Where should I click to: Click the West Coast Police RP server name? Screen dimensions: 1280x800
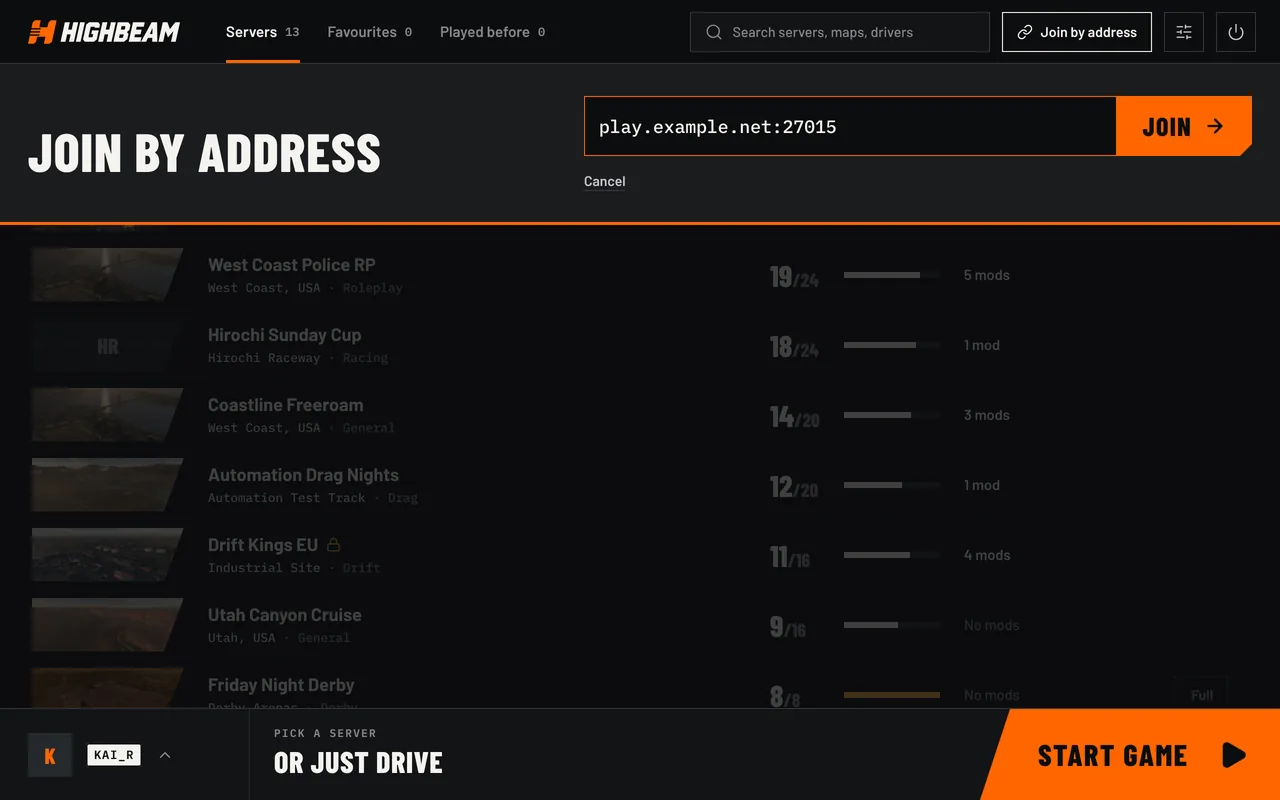[x=292, y=265]
